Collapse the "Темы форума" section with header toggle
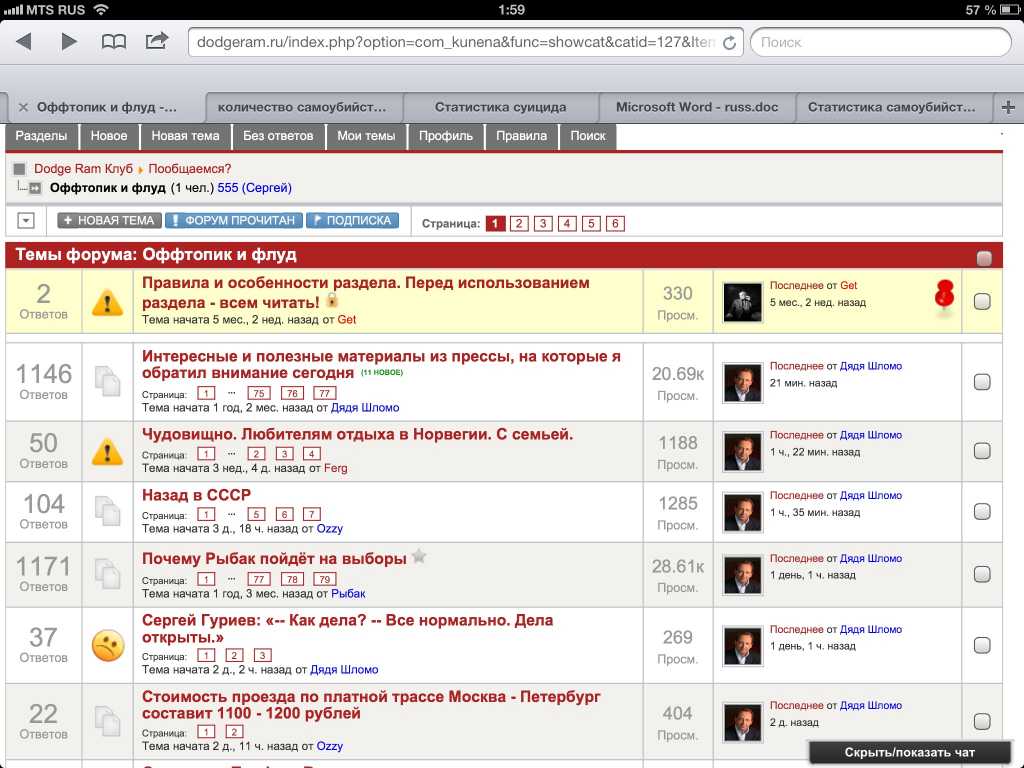The width and height of the screenshot is (1024, 768). click(x=984, y=258)
